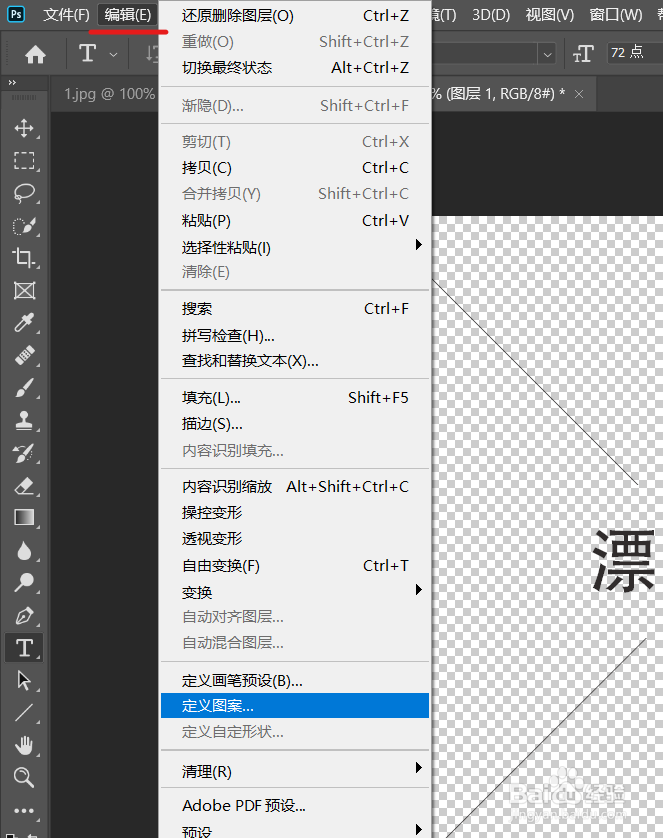The image size is (663, 838).
Task: Open the Edit Toolbar three-dots button
Action: point(24,811)
